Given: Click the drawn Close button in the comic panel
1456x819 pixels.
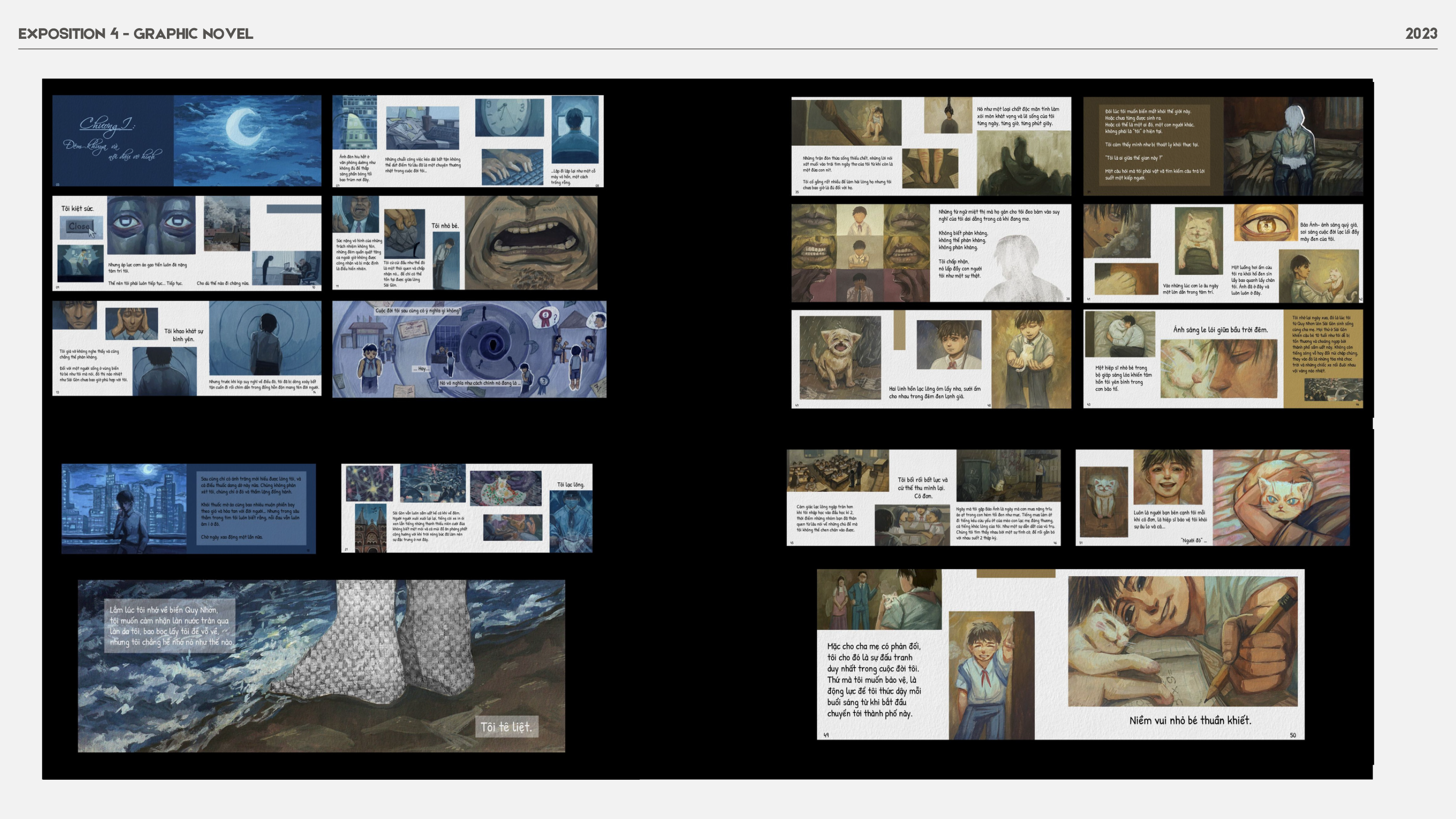Looking at the screenshot, I should pyautogui.click(x=78, y=227).
